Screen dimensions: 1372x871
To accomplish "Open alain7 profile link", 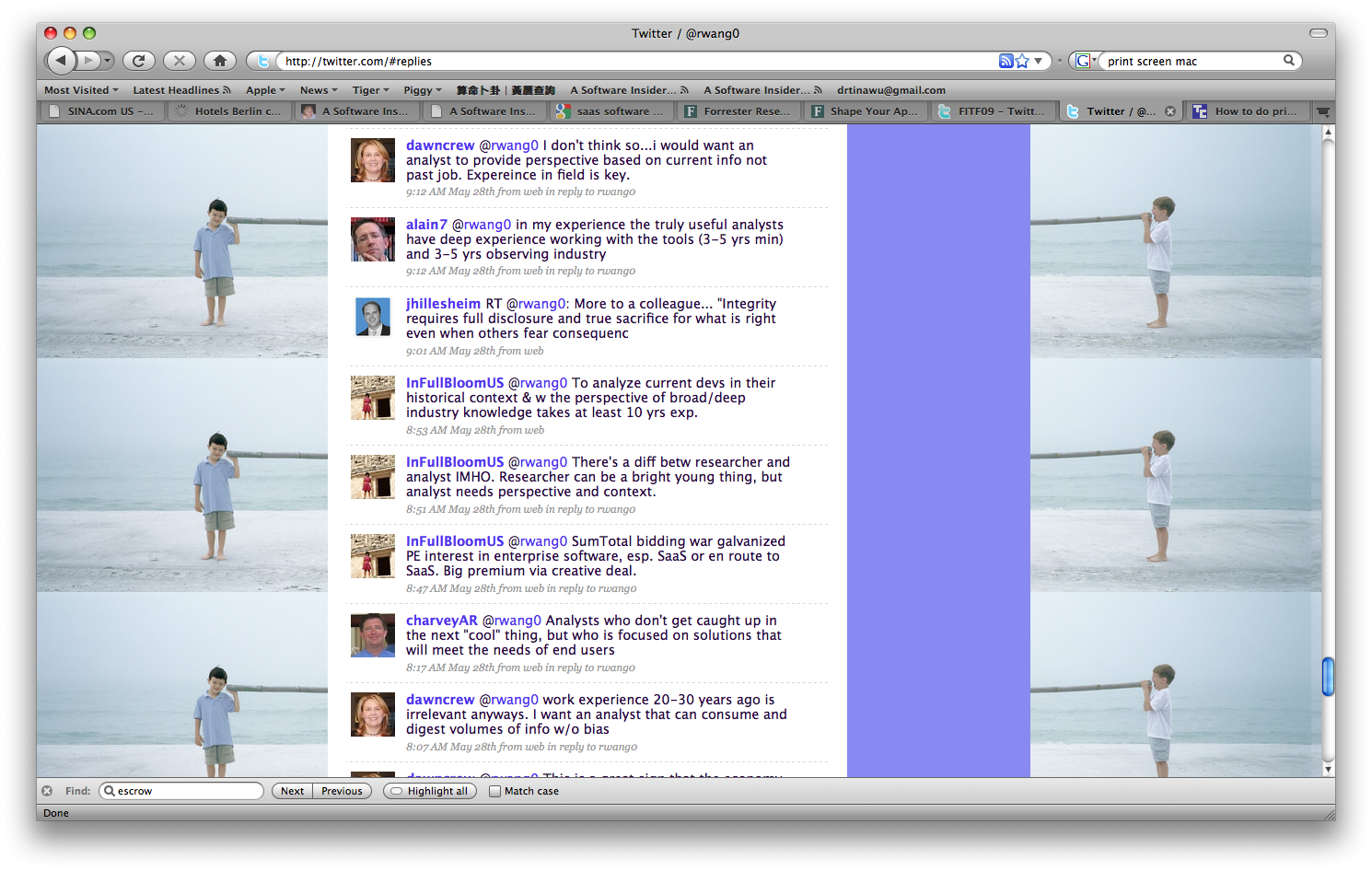I will tap(426, 225).
